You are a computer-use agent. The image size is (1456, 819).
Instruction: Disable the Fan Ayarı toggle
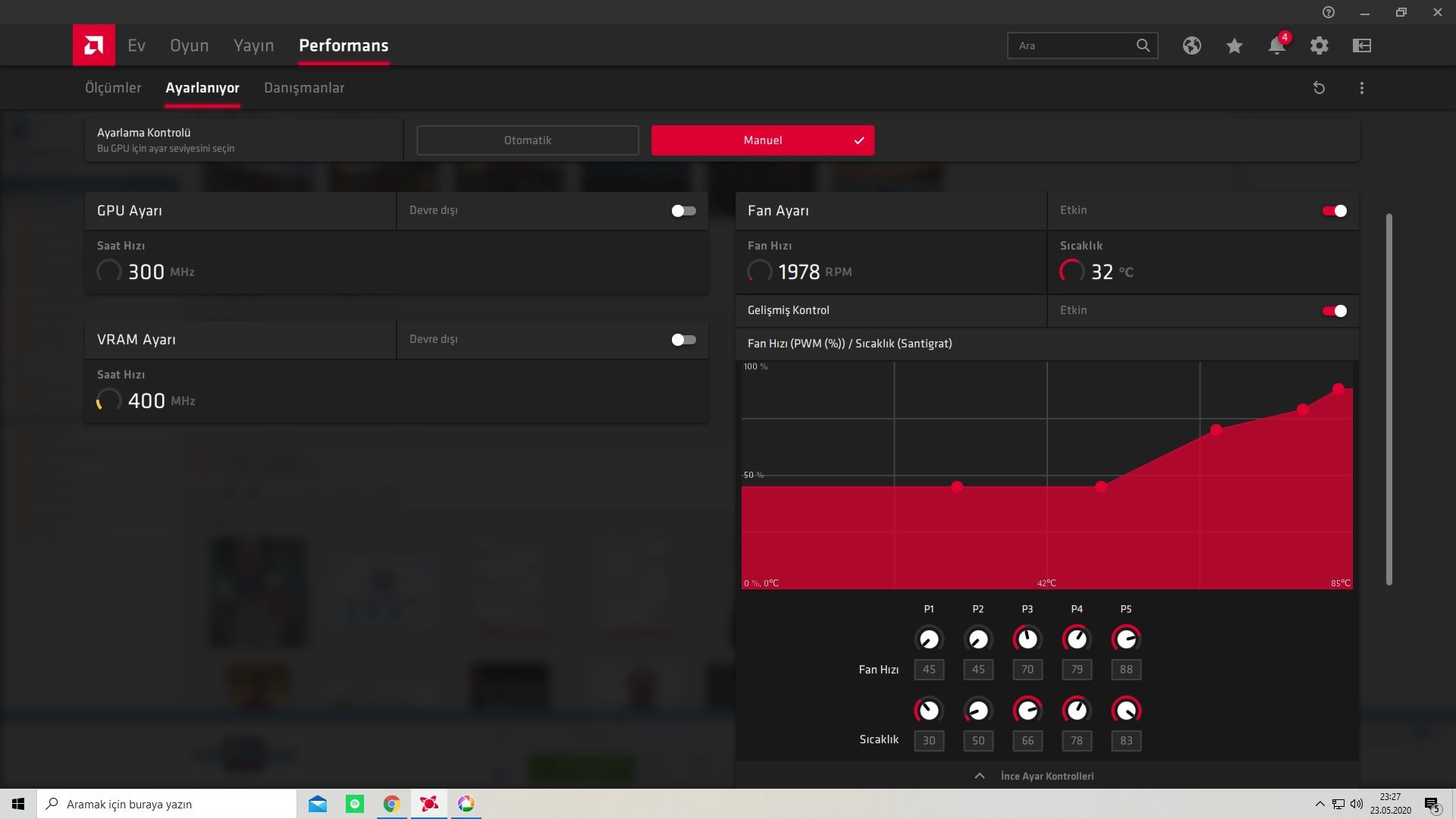tap(1334, 211)
